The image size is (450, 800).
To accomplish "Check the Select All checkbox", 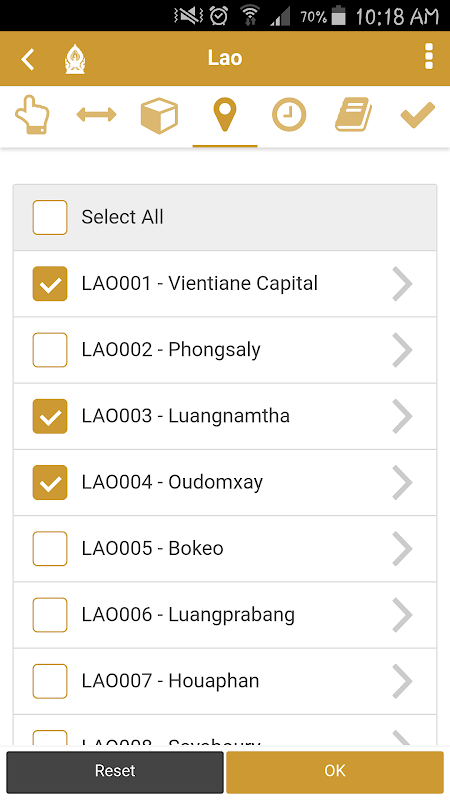I will pos(50,217).
